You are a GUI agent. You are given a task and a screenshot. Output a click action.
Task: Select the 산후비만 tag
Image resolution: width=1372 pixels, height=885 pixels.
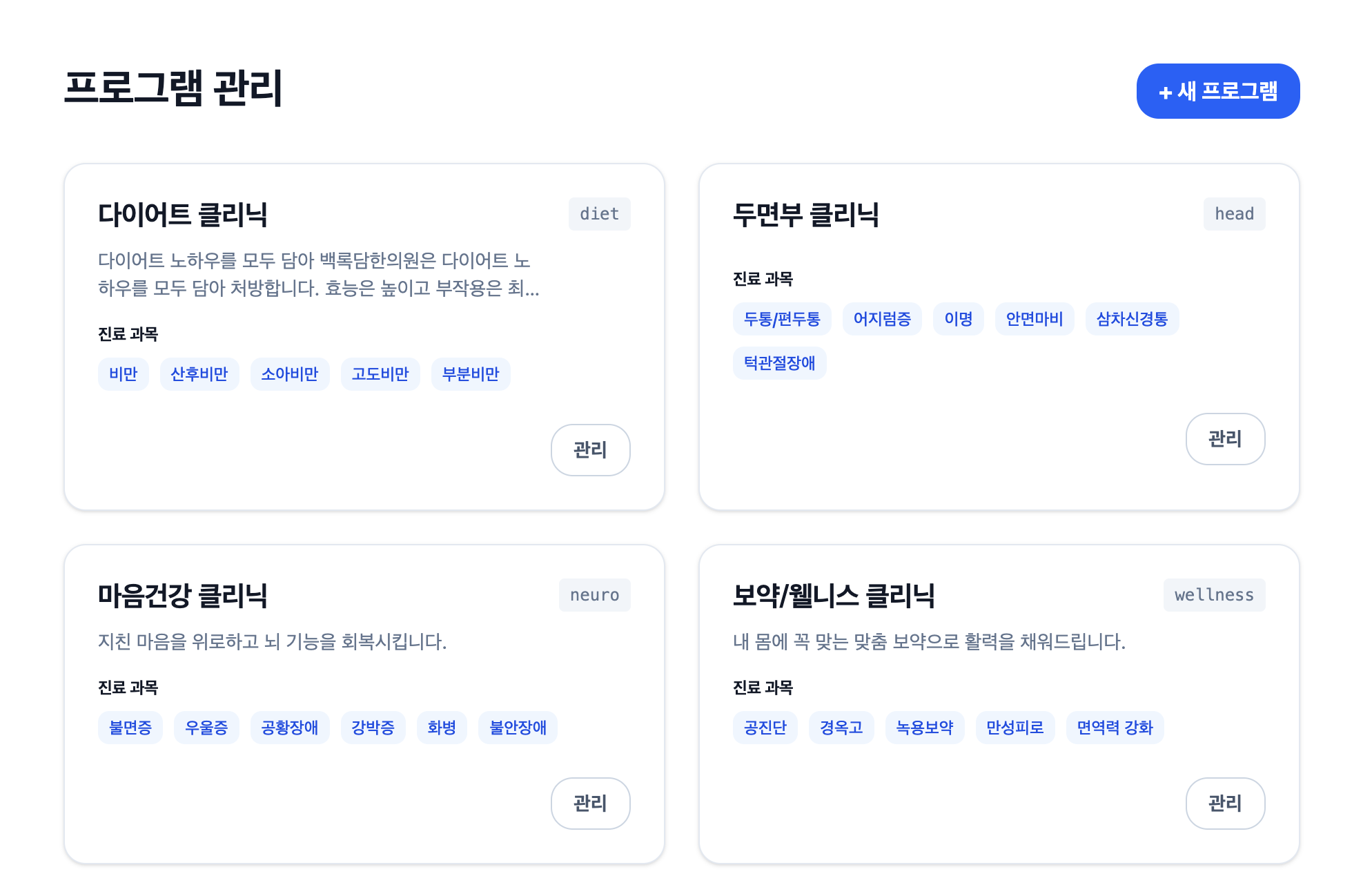coord(199,374)
